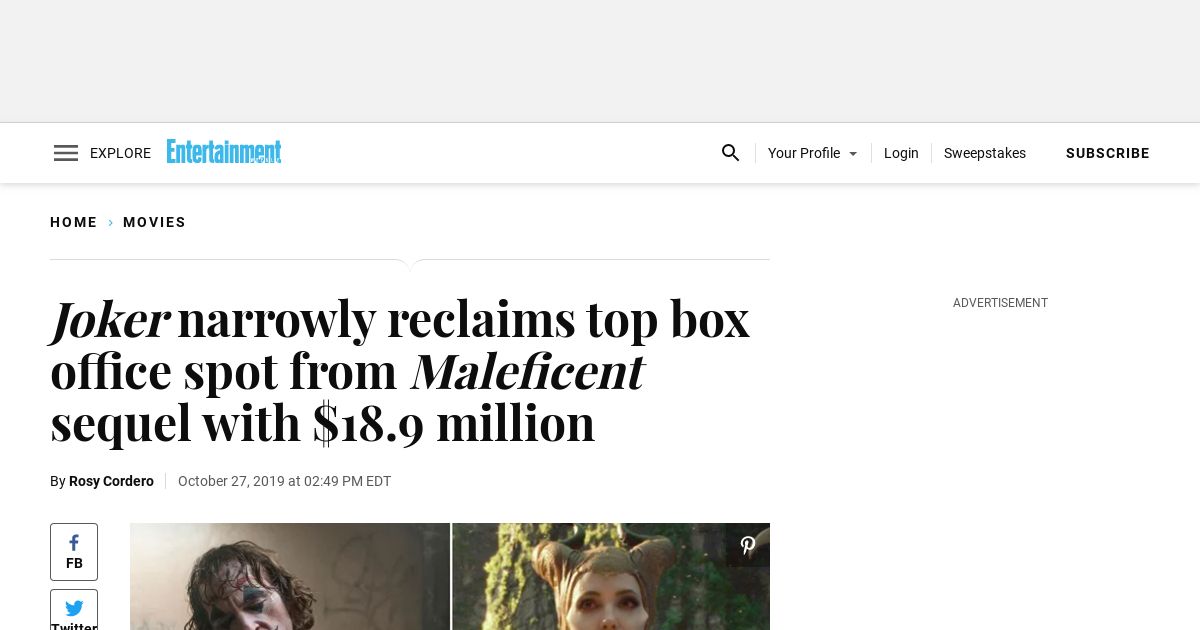Share article via Facebook FB button
Screen dimensions: 1200x630
point(74,552)
